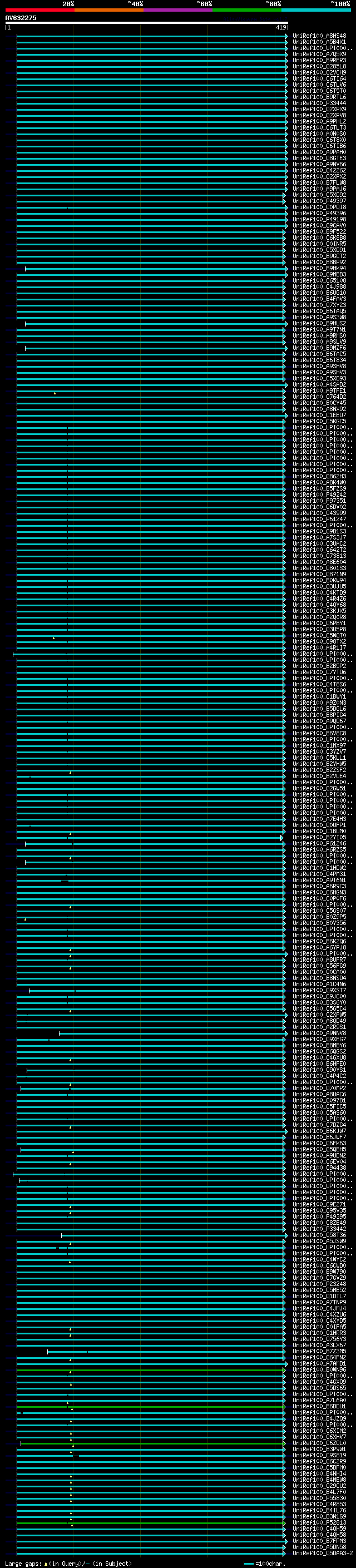The image size is (356, 1568).
Task: Select the UniRef100_A7Q5X9 label
Action: pos(319,54)
